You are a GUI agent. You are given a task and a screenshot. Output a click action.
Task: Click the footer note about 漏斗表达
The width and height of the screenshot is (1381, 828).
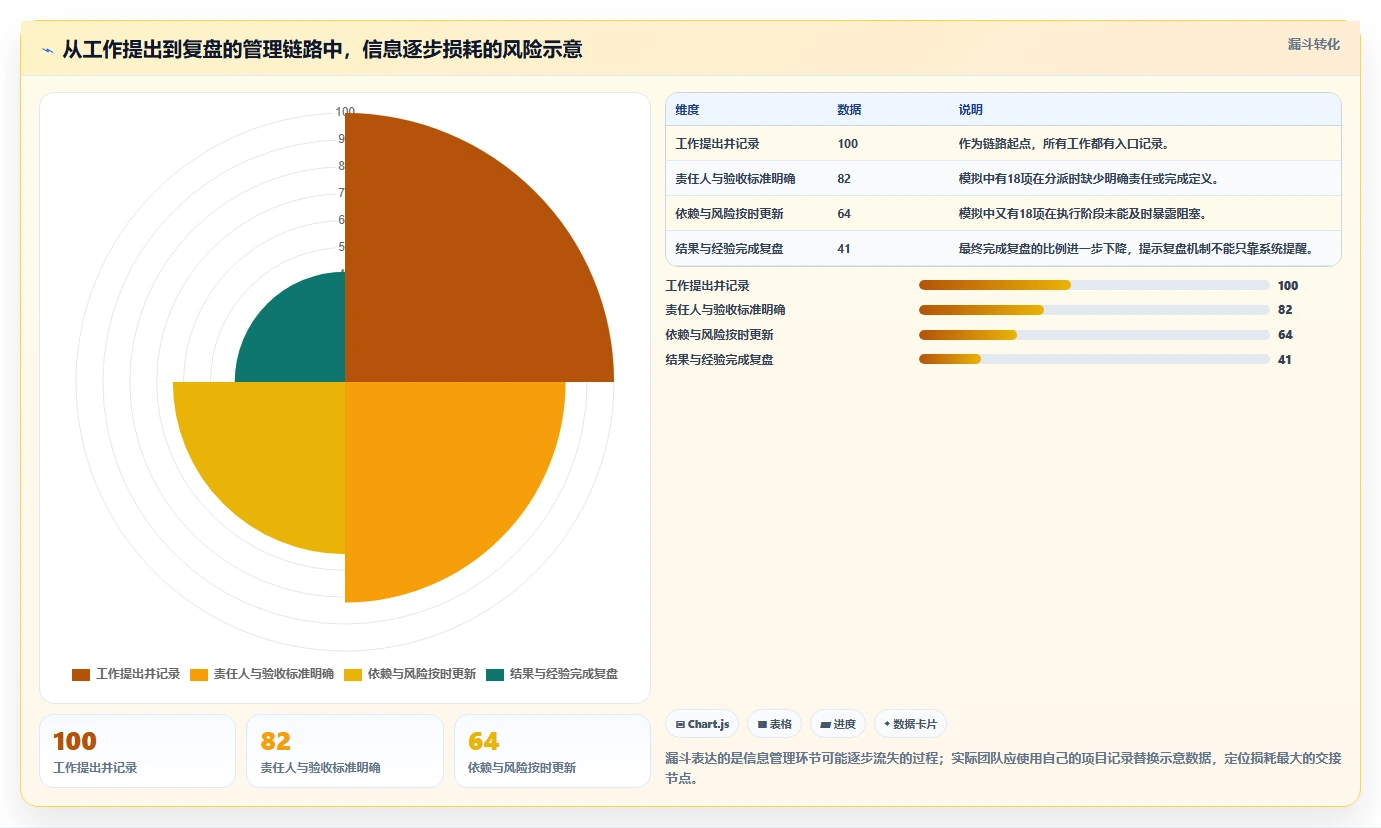(1003, 767)
